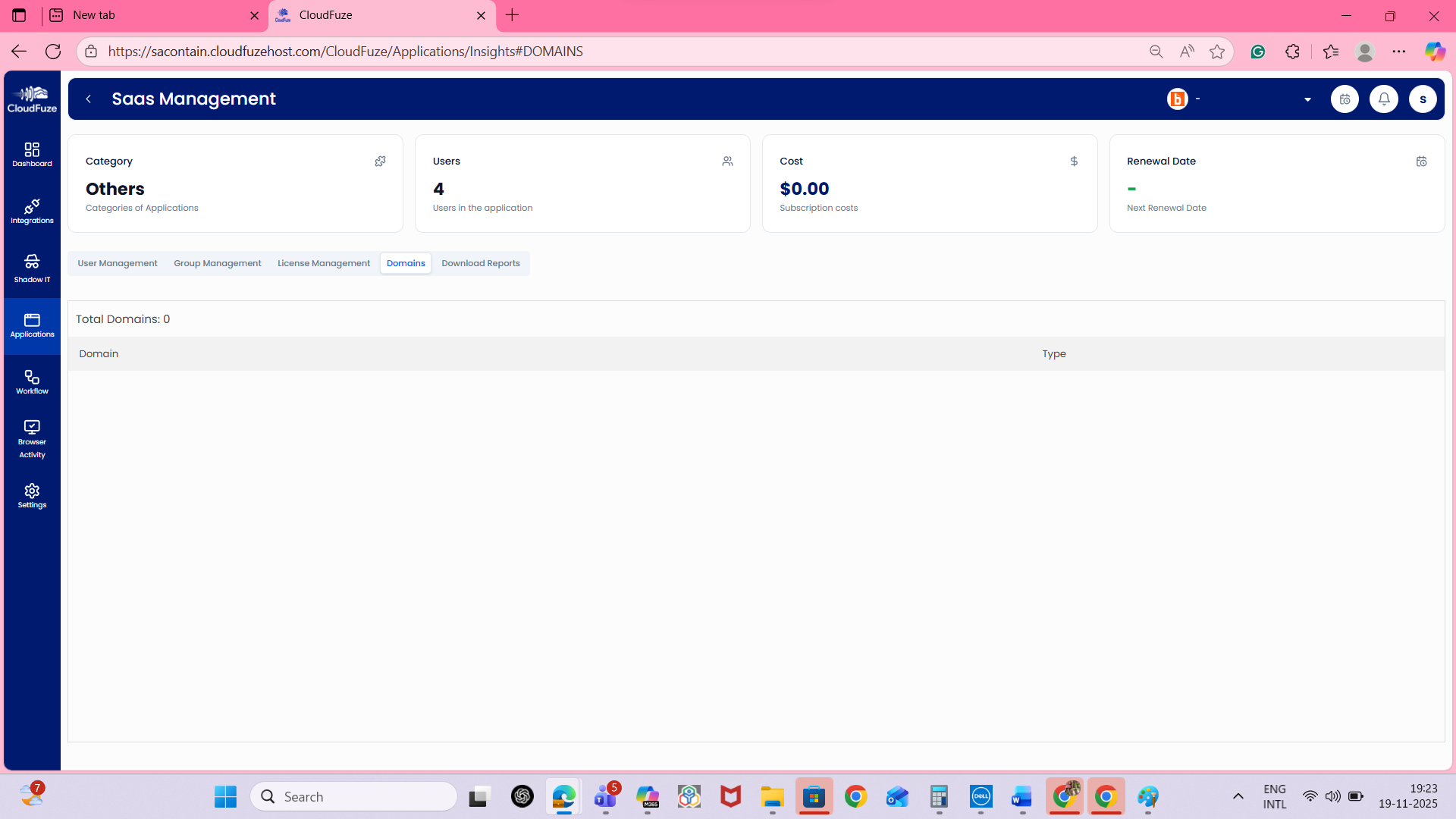1456x819 pixels.
Task: Open Workflow from sidebar
Action: 32,382
